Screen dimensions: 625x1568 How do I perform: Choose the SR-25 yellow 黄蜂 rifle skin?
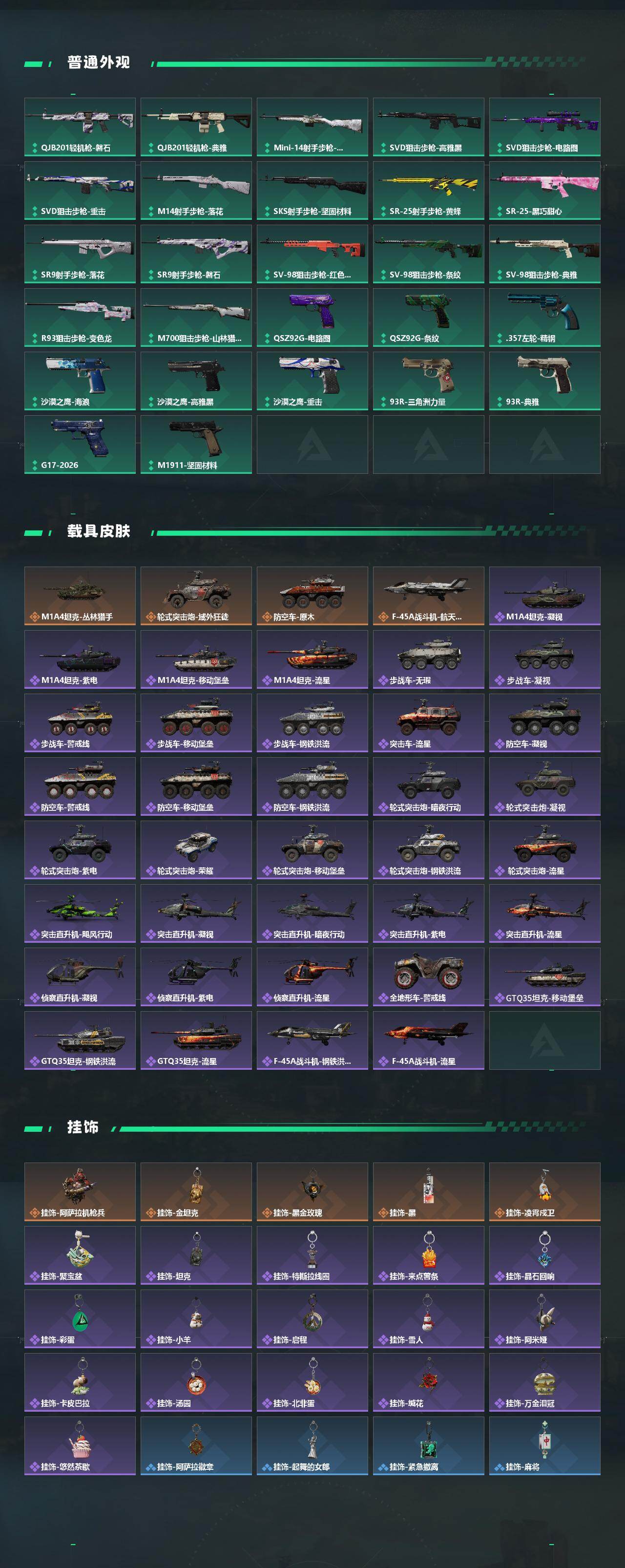click(x=428, y=191)
